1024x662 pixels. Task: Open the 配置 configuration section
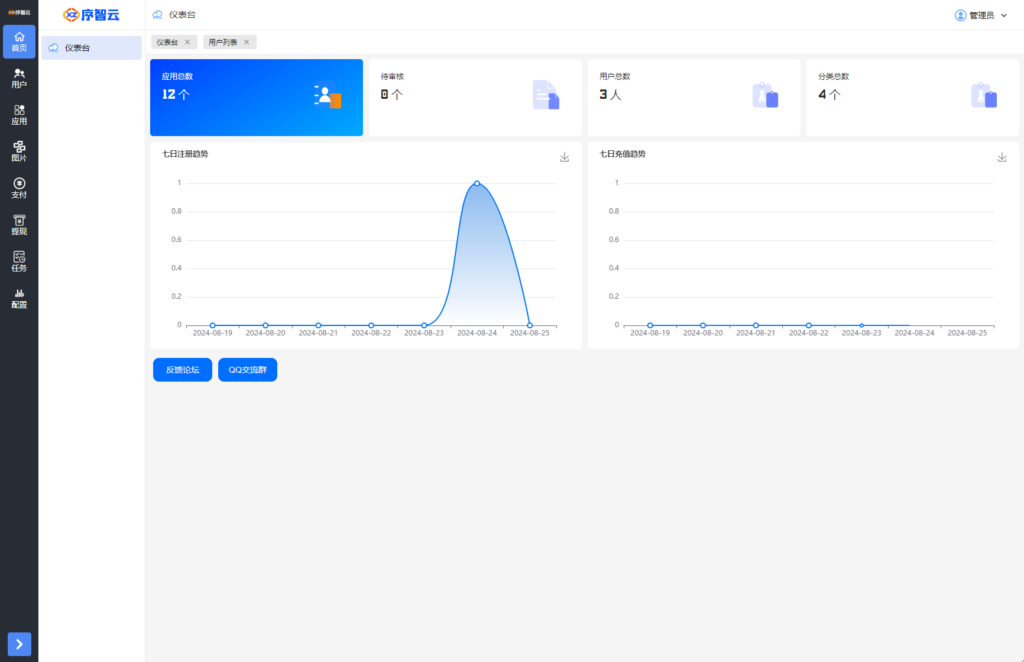(19, 298)
